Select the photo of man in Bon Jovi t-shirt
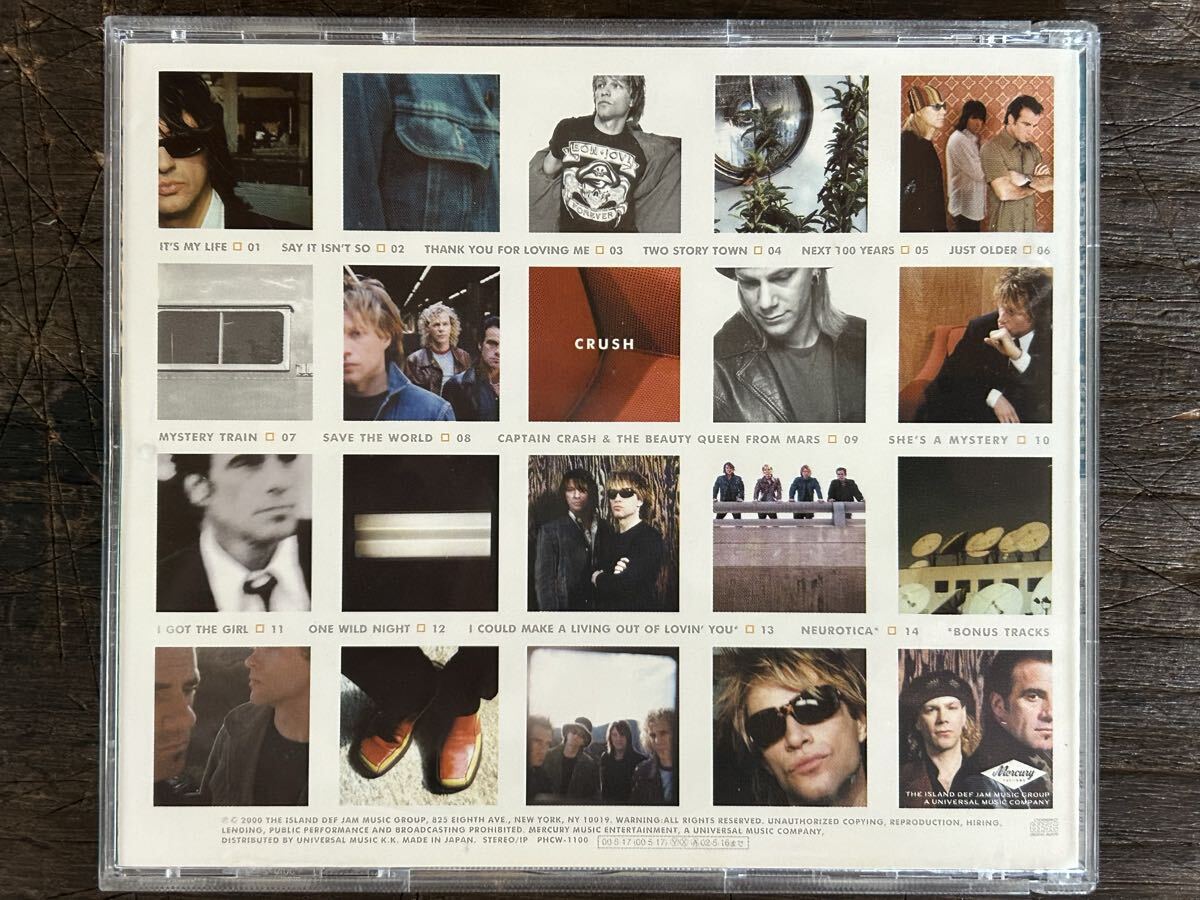Screen dimensions: 1200x900 coord(605,154)
